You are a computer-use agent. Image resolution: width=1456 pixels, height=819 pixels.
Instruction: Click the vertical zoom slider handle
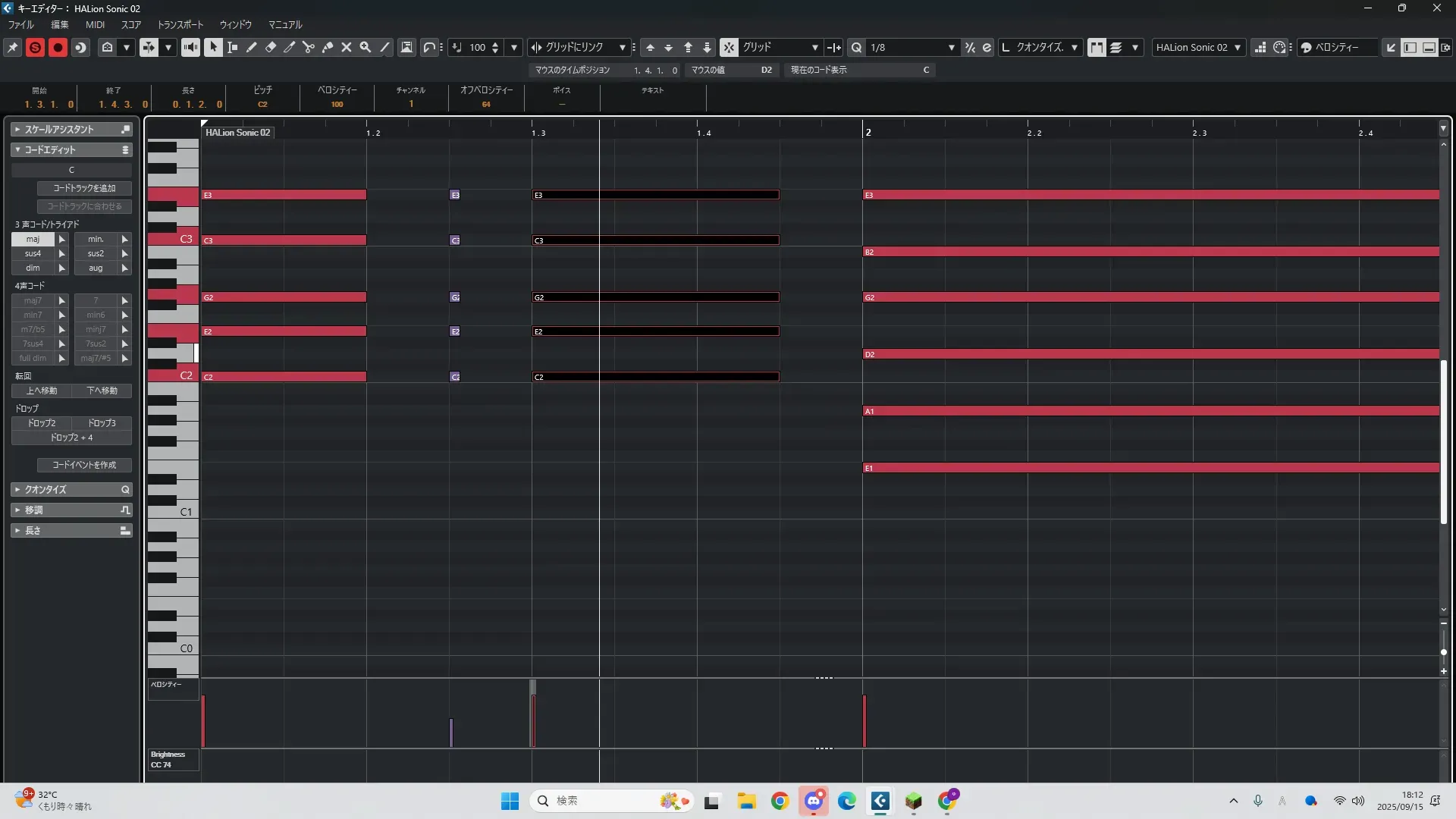pyautogui.click(x=1443, y=652)
